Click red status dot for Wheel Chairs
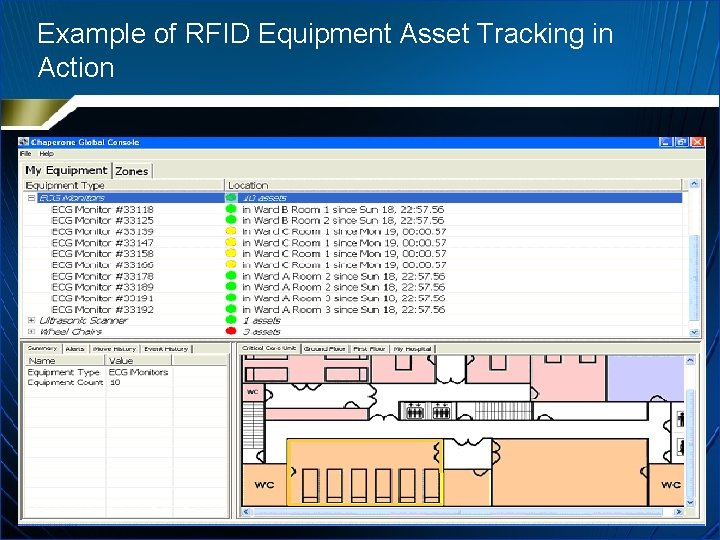 click(x=231, y=331)
